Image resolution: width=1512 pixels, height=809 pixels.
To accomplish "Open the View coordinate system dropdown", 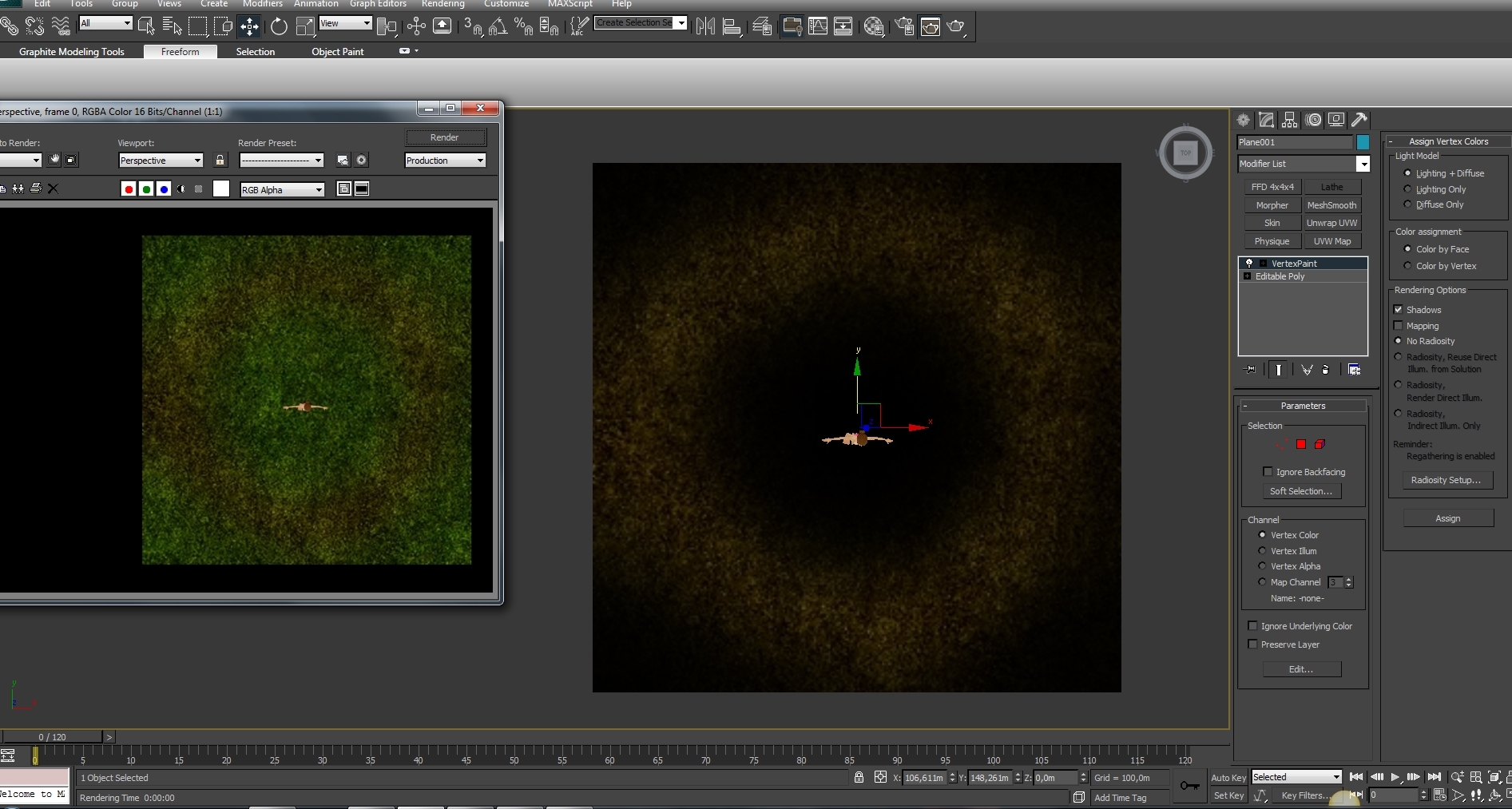I will tap(345, 23).
